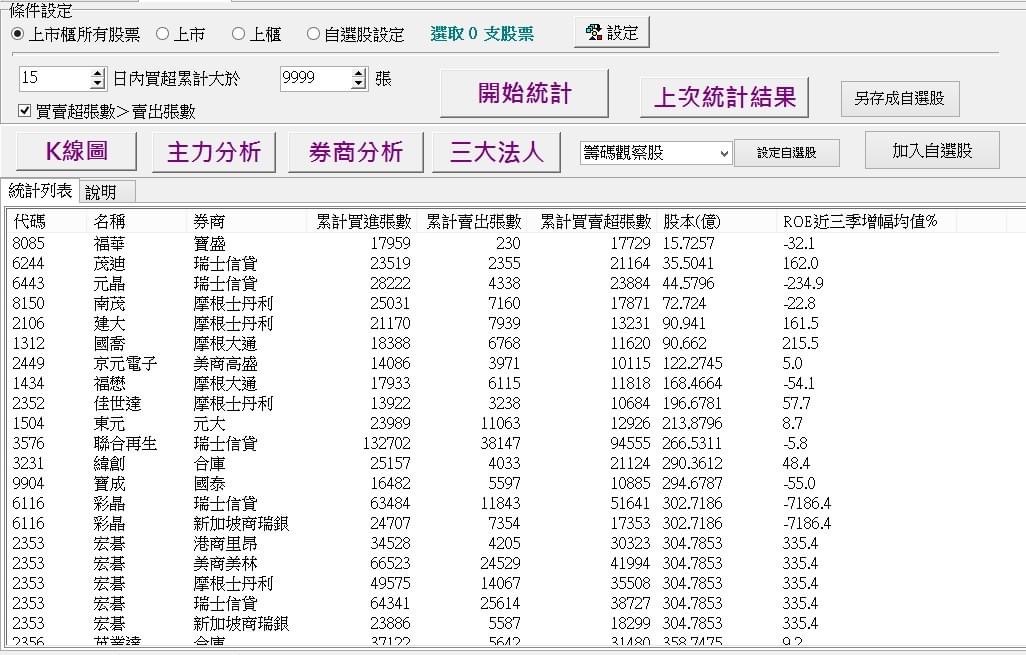The height and width of the screenshot is (655, 1026).
Task: Increase the days value with up arrow
Action: tap(97, 73)
